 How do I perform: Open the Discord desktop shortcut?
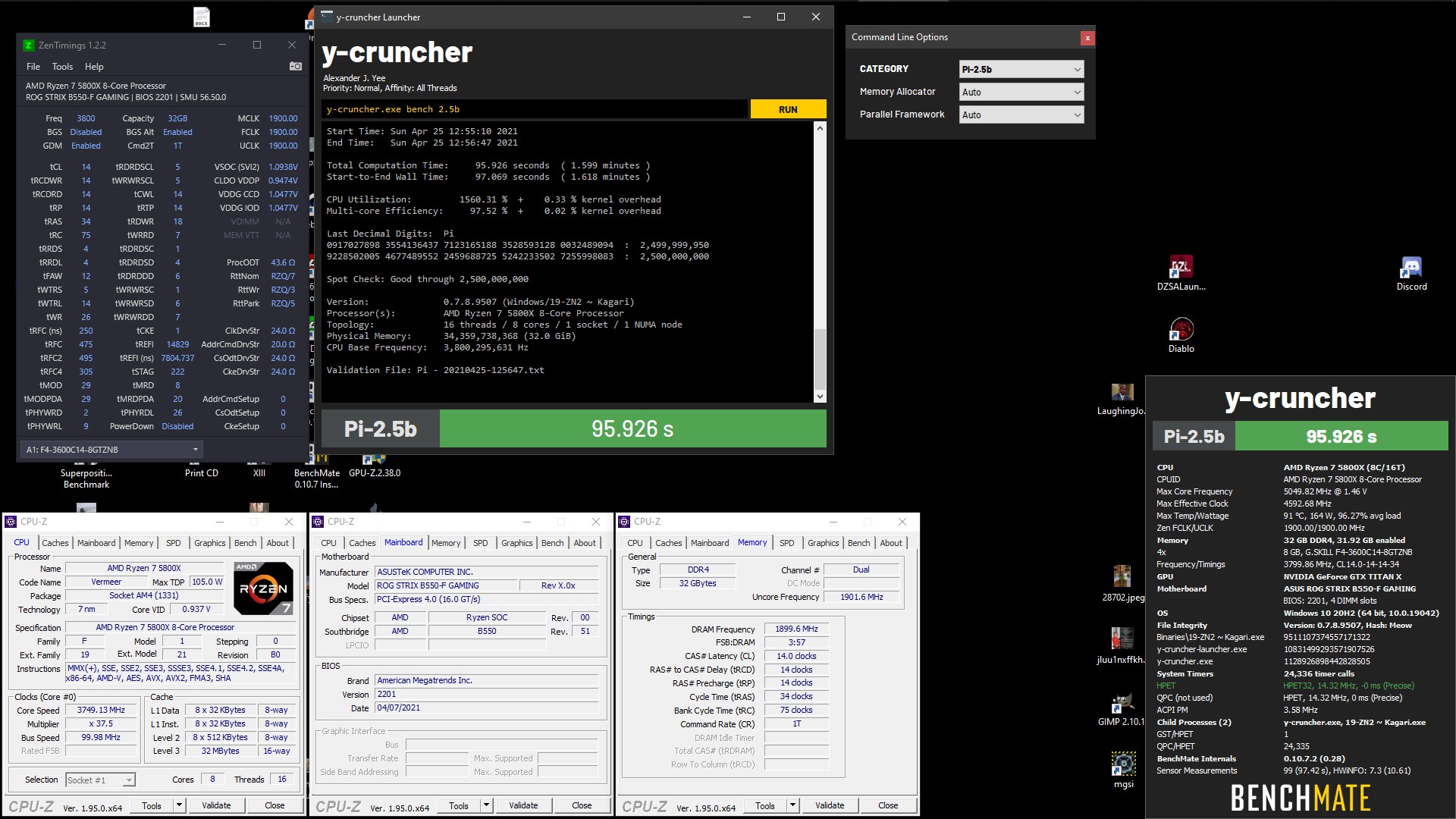tap(1411, 273)
